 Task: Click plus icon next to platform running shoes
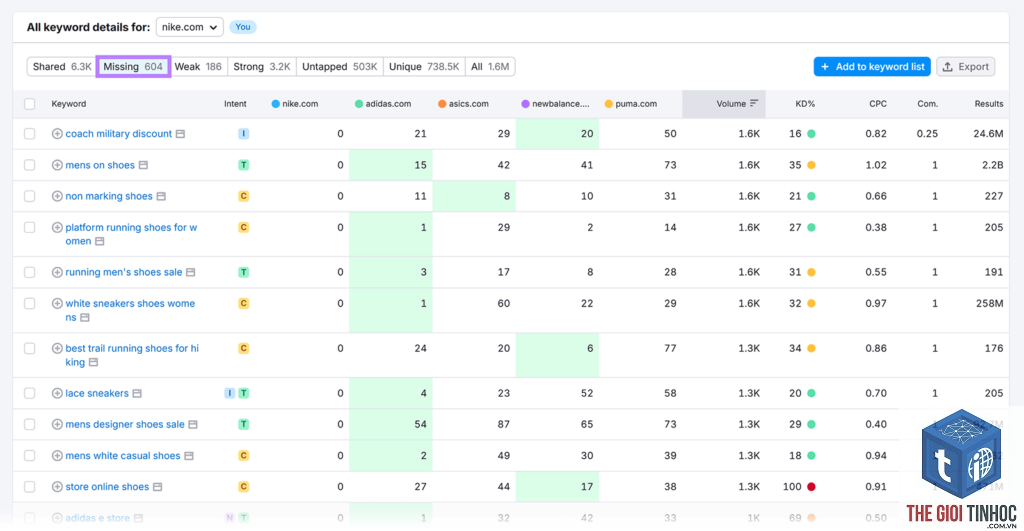[x=57, y=227]
